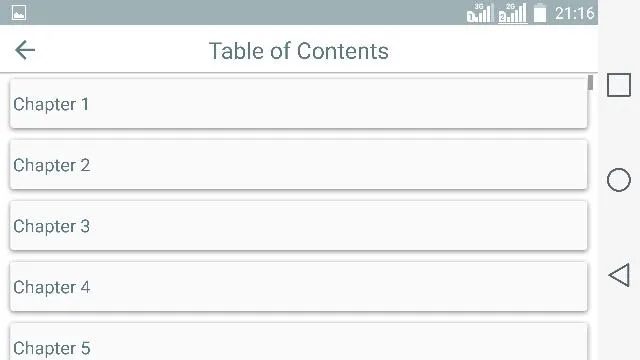Go to Chapter 4
The width and height of the screenshot is (640, 360).
[x=298, y=287]
